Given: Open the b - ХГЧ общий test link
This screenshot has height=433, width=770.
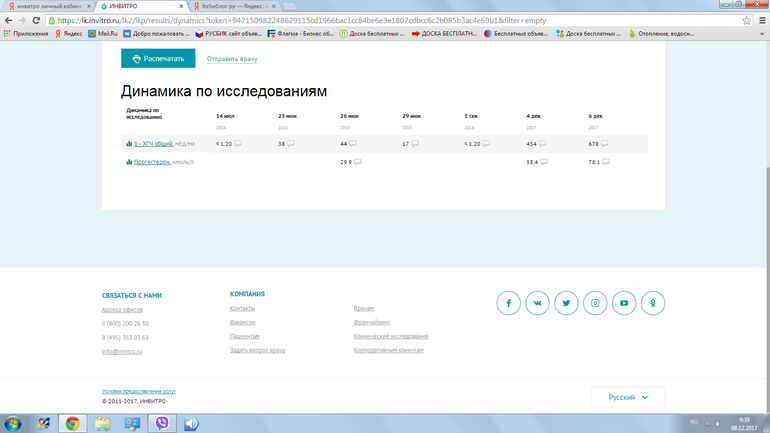Looking at the screenshot, I should pyautogui.click(x=153, y=144).
